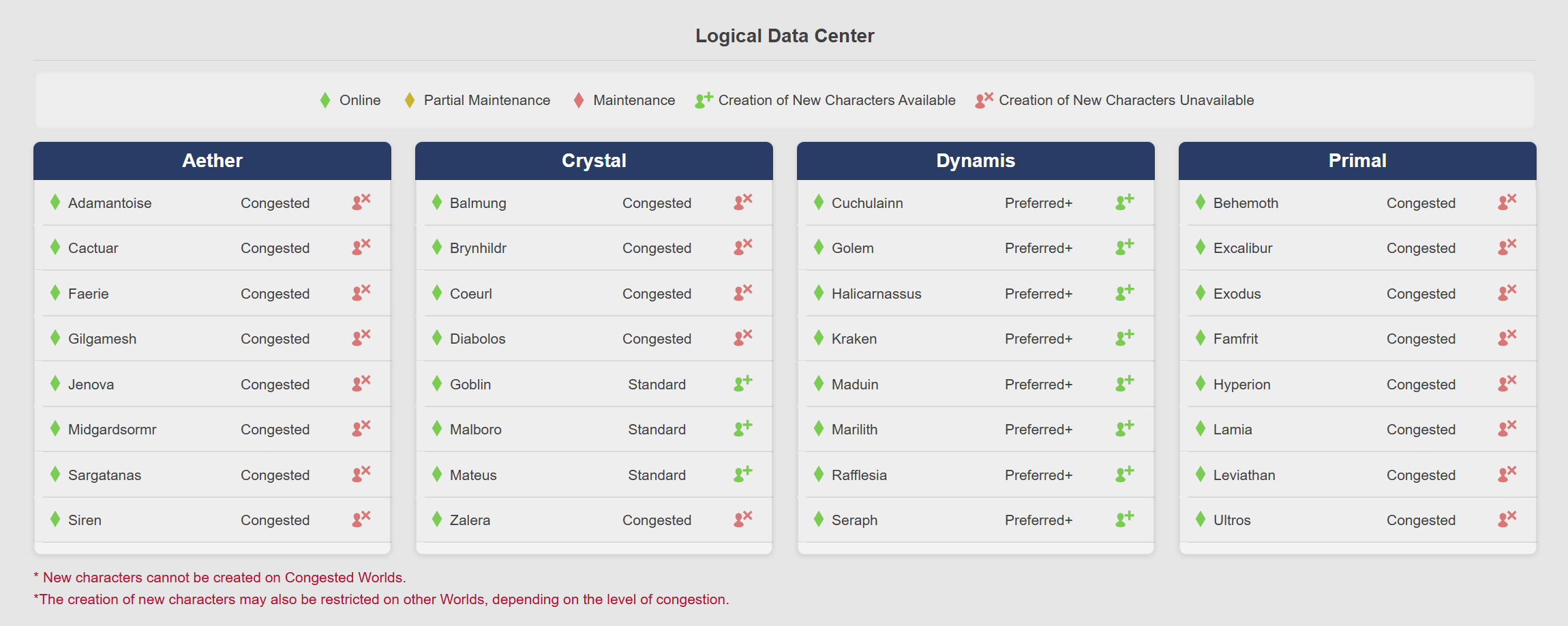Click the Lamia world name
Screen dimensions: 1568x626
click(x=1233, y=430)
